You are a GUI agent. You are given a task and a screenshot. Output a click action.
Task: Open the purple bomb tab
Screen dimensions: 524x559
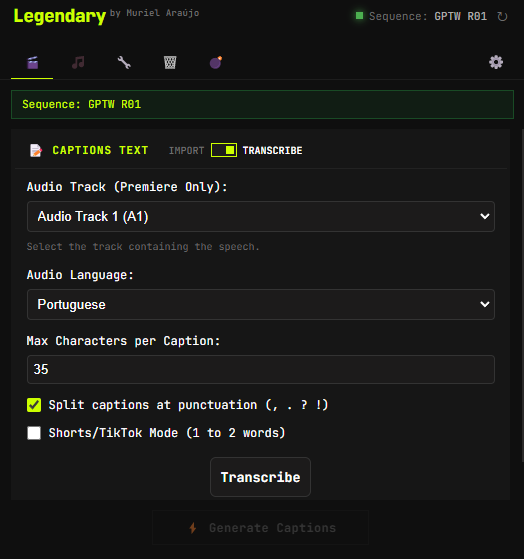coord(216,63)
